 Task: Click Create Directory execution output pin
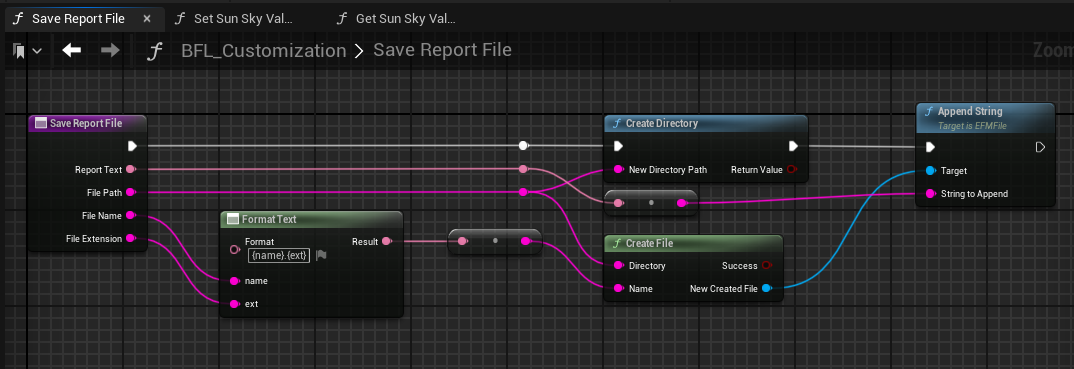pyautogui.click(x=793, y=146)
